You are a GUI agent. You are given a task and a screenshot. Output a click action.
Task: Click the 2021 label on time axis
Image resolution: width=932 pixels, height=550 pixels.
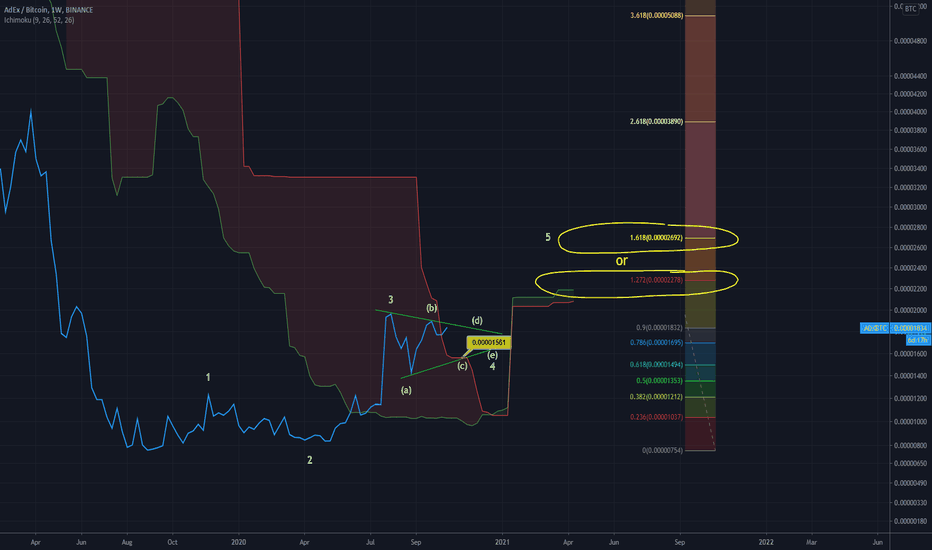point(502,542)
